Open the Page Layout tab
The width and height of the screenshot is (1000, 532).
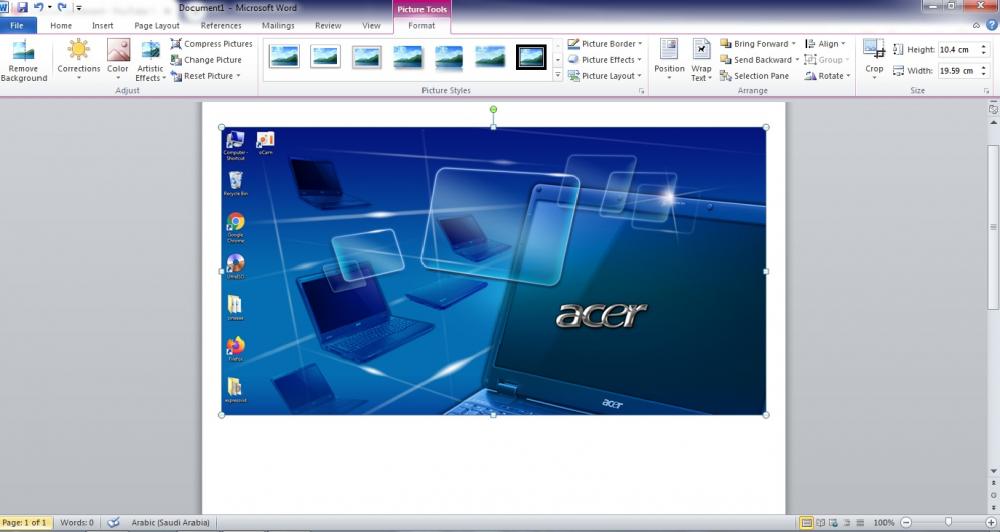[x=157, y=26]
